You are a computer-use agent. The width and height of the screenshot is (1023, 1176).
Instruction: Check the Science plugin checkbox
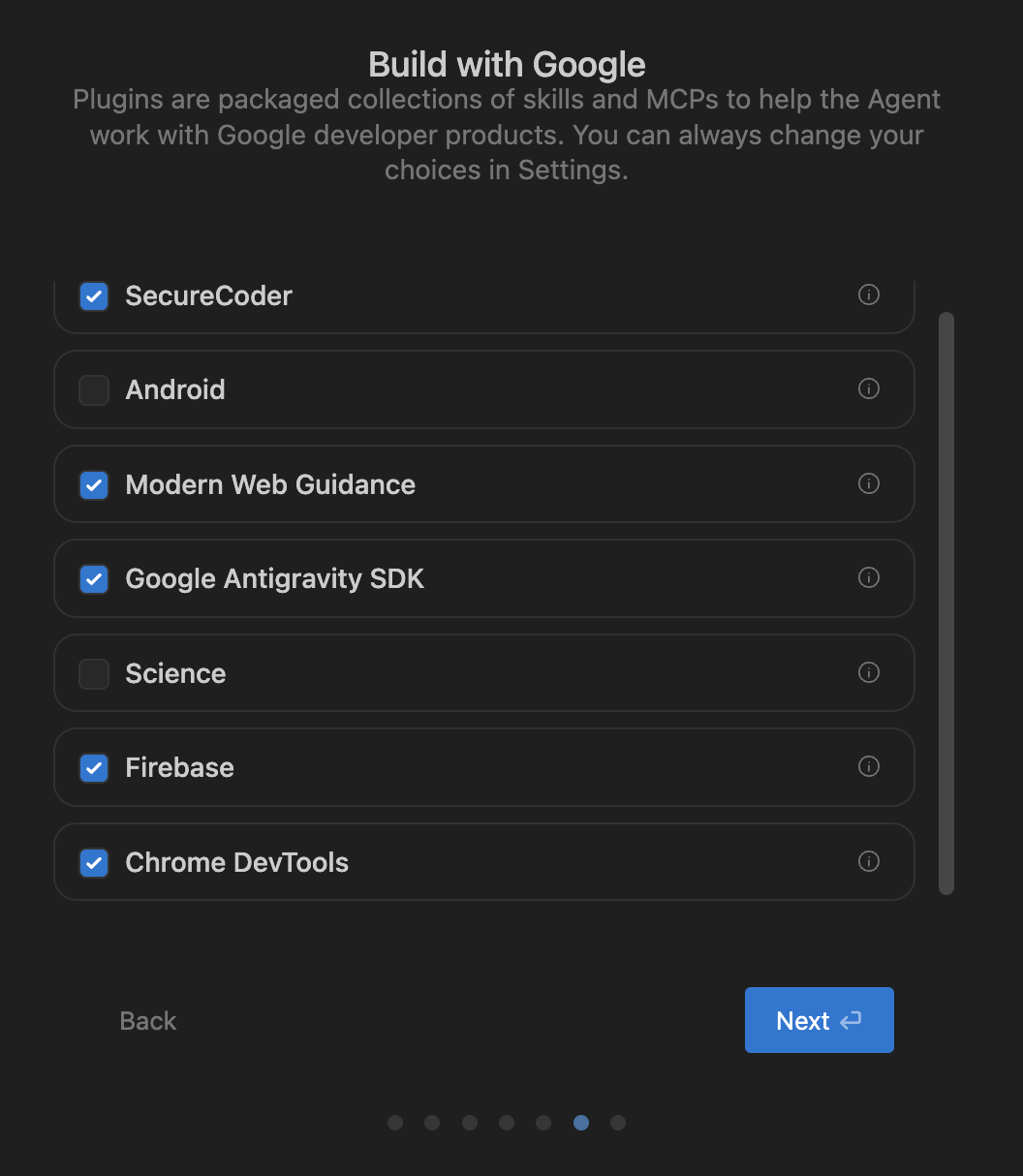click(x=94, y=673)
